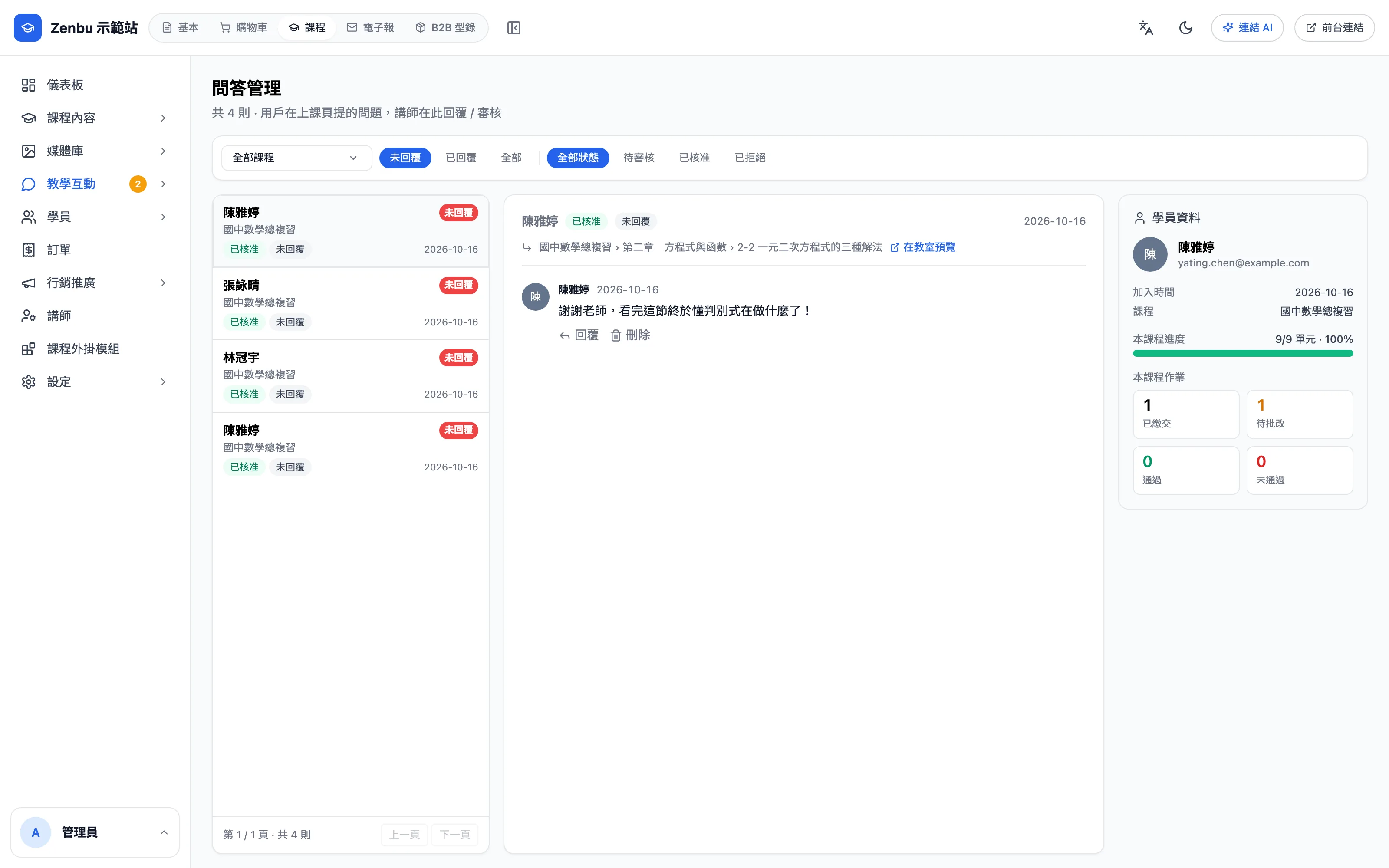
Task: Click the 媒體庫 image icon
Action: pyautogui.click(x=29, y=151)
